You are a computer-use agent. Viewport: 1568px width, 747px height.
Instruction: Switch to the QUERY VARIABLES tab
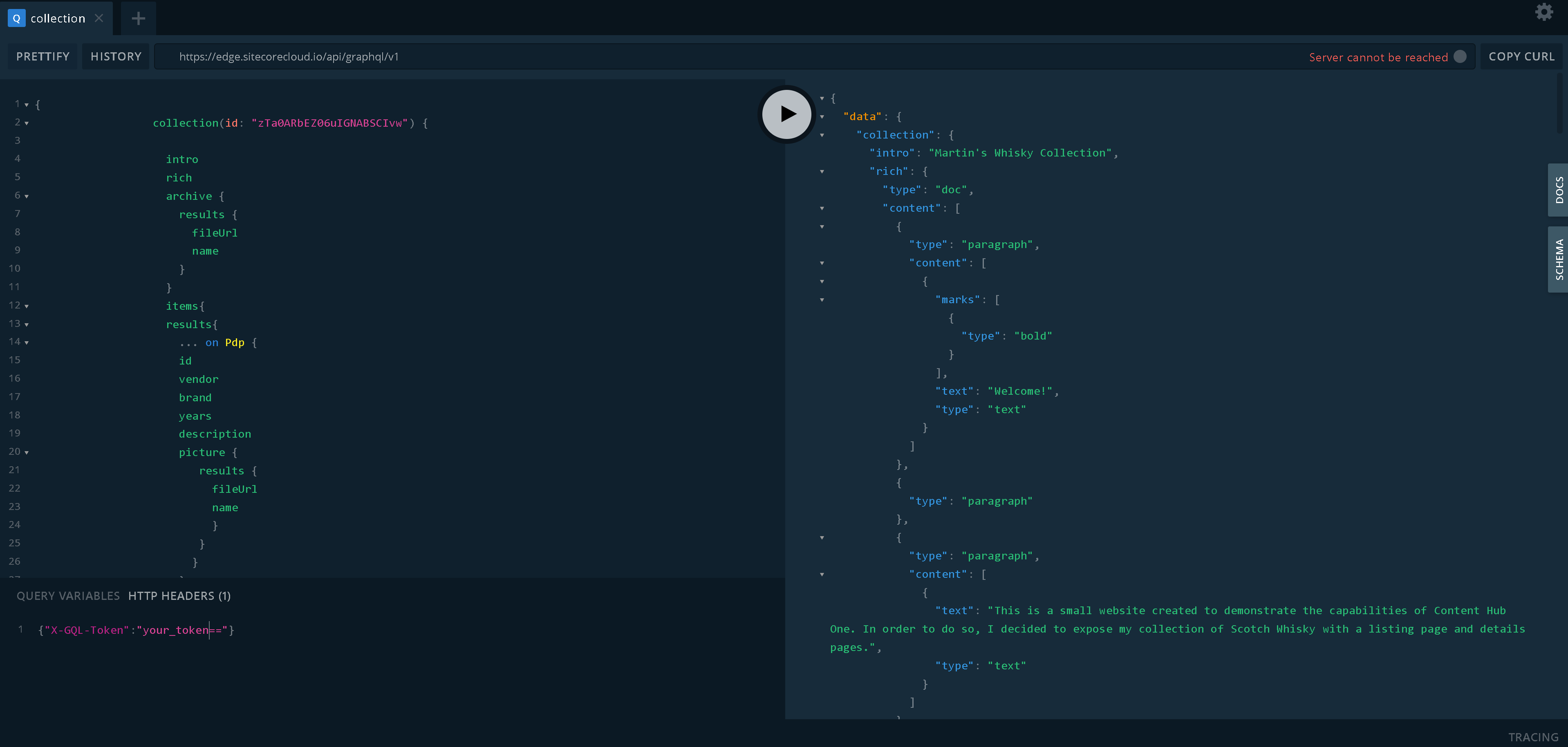tap(68, 595)
